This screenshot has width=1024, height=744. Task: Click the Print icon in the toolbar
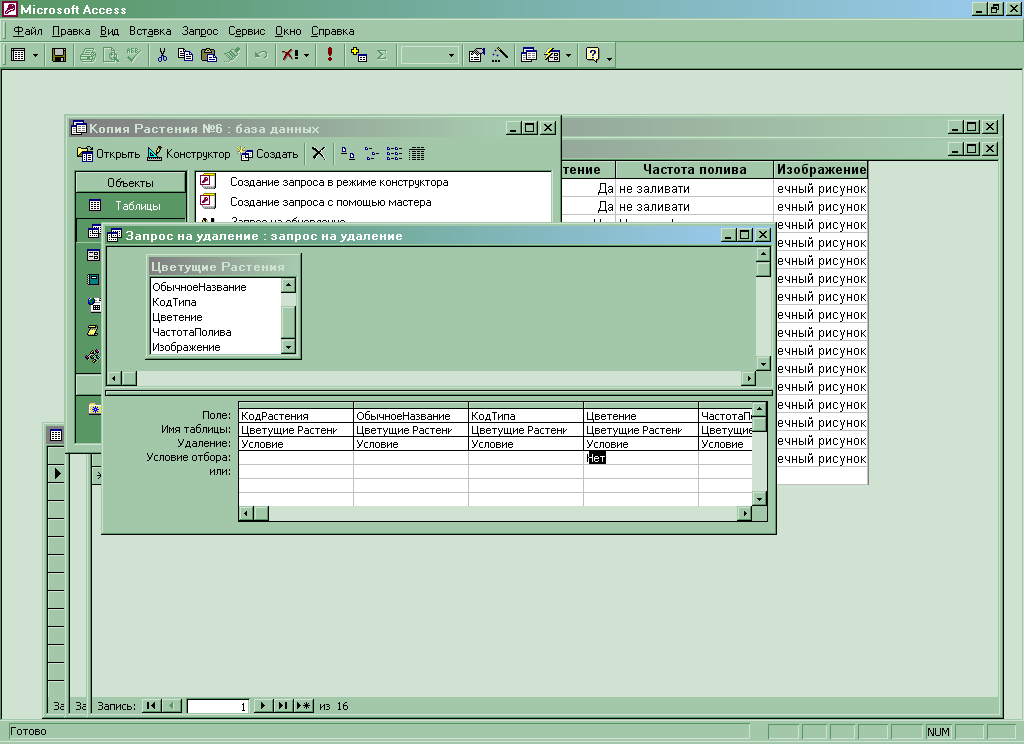point(88,56)
